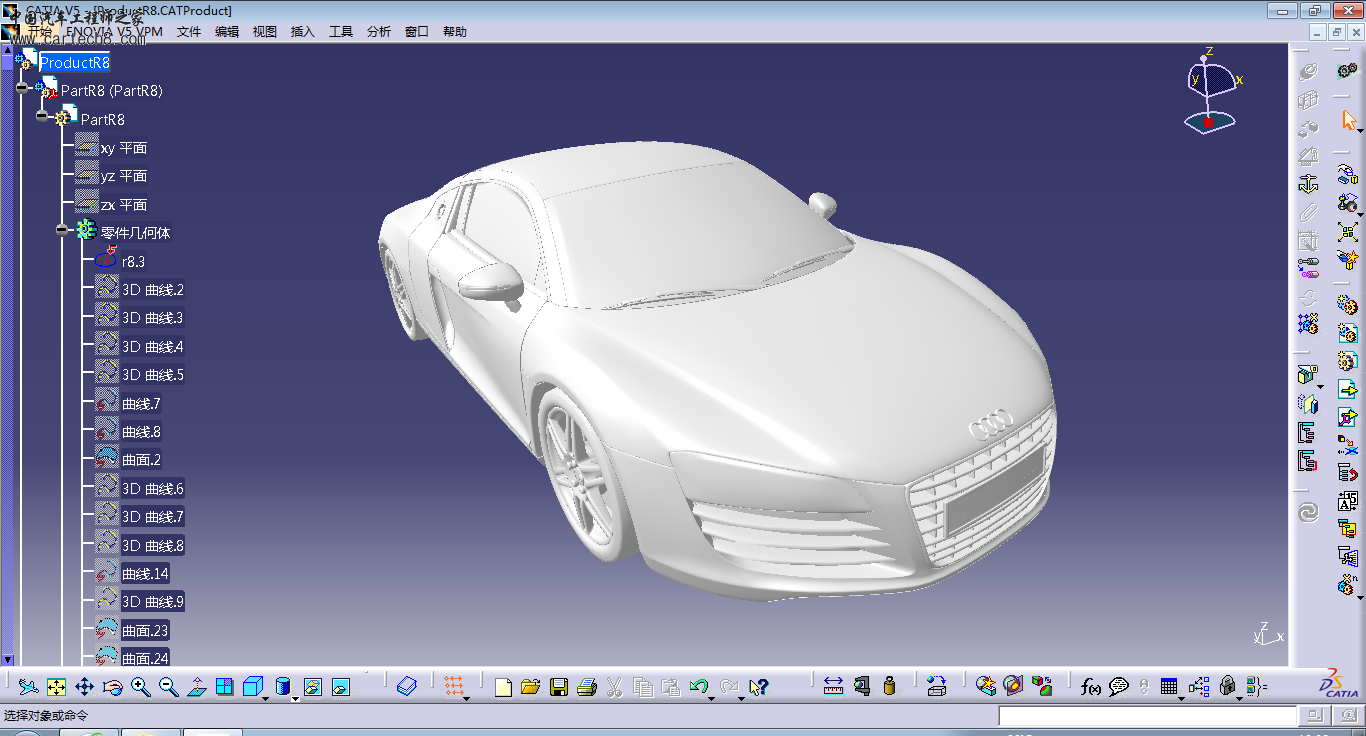The image size is (1366, 736).
Task: Select the yz 平面 tree item
Action: 124,176
